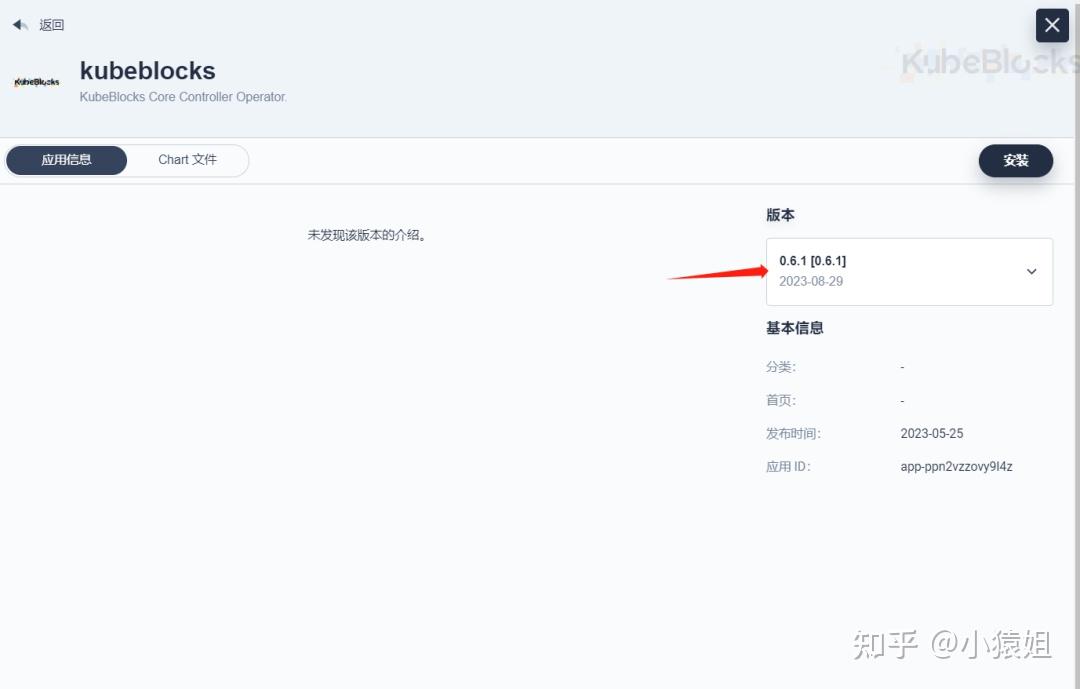
Task: Open the Chart 文件 tab
Action: coord(188,160)
